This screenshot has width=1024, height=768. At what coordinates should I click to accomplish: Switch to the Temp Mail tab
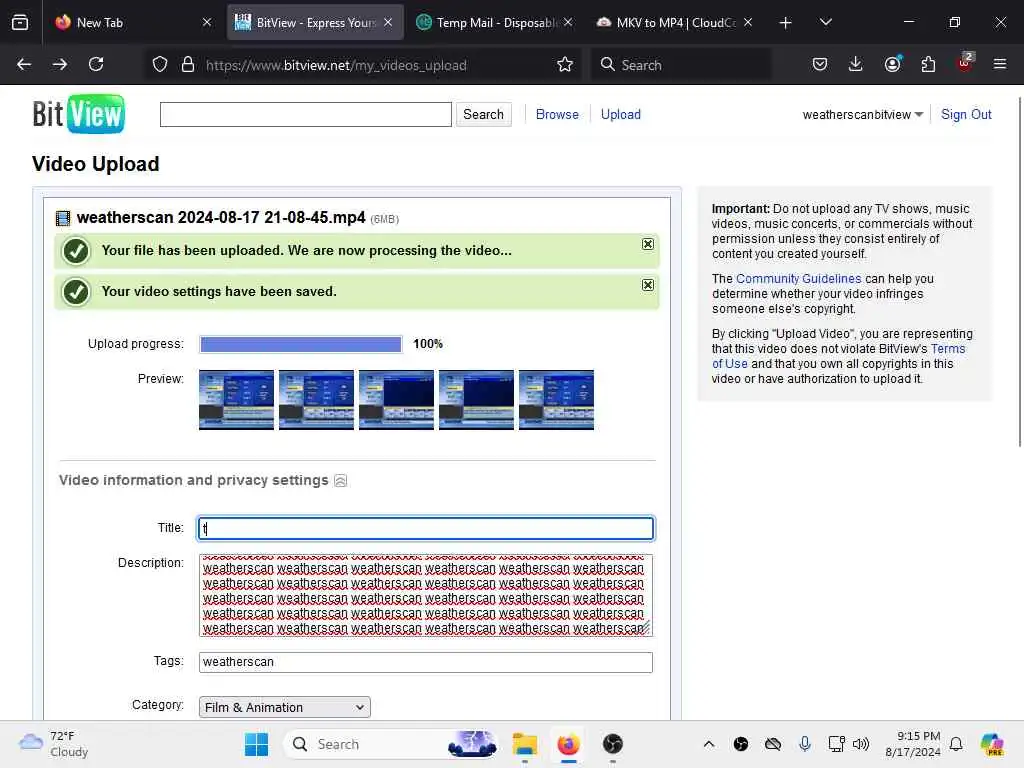(494, 23)
